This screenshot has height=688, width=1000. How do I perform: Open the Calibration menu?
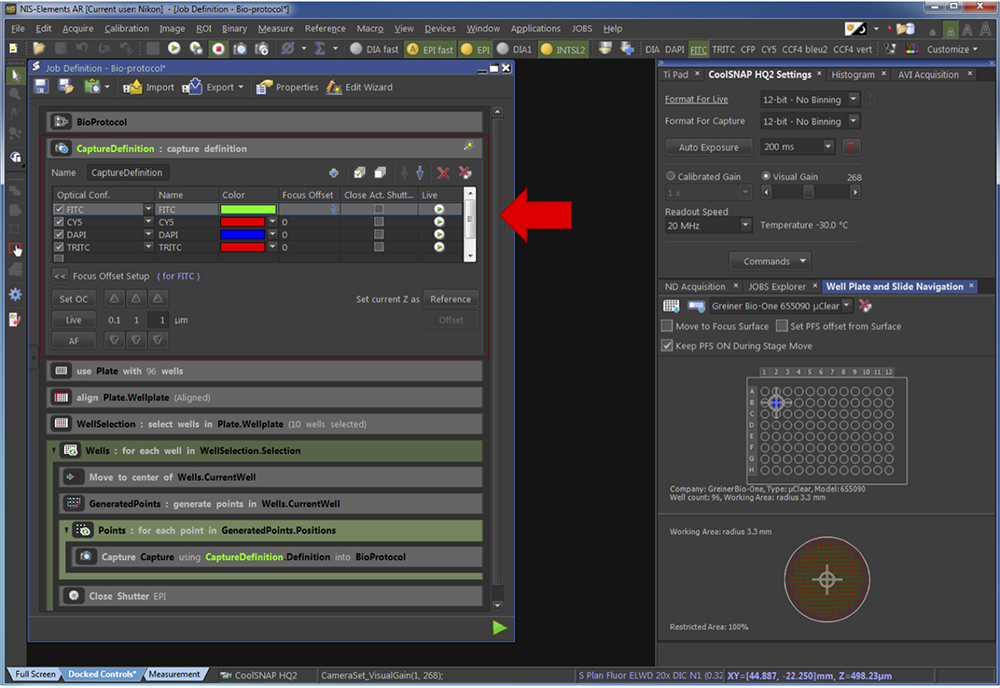pyautogui.click(x=126, y=29)
